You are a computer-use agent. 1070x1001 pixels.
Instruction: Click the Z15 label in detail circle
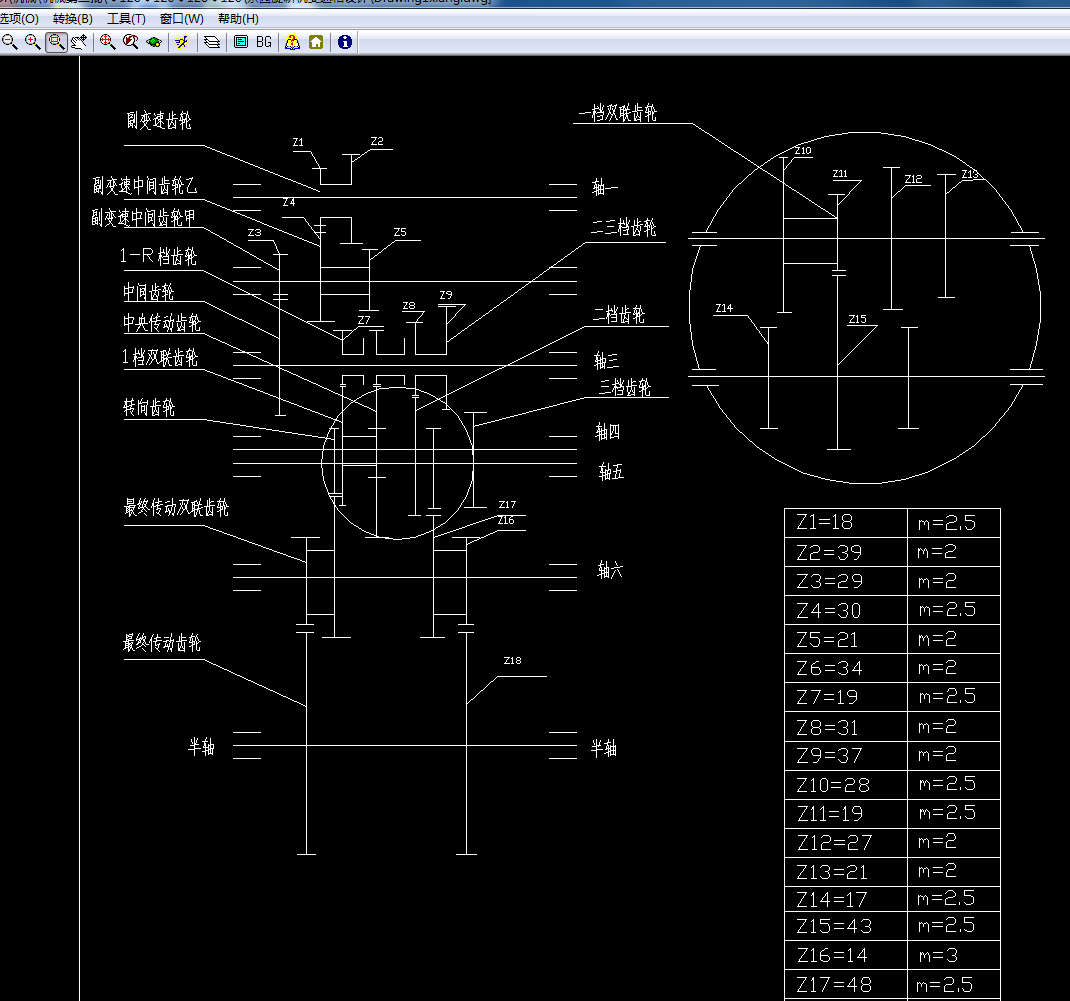click(858, 319)
